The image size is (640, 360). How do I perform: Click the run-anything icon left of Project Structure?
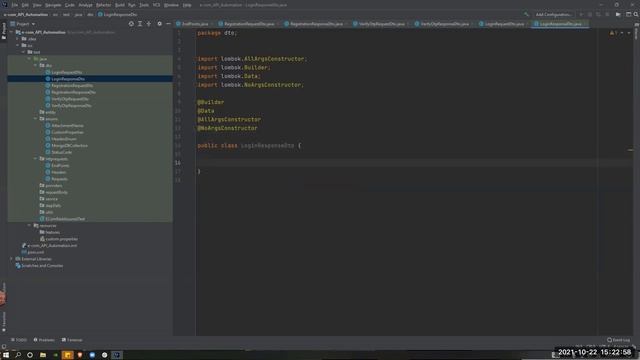[x=618, y=14]
